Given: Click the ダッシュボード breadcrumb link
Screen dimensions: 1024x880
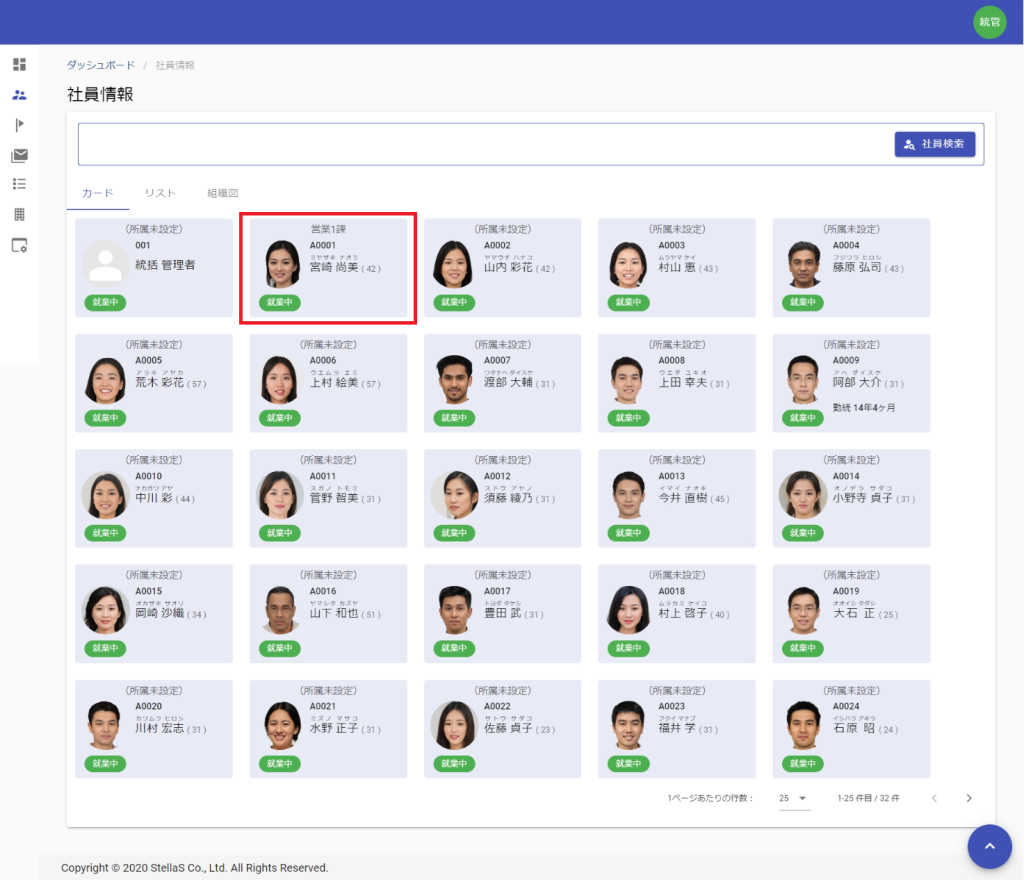Looking at the screenshot, I should coord(100,65).
